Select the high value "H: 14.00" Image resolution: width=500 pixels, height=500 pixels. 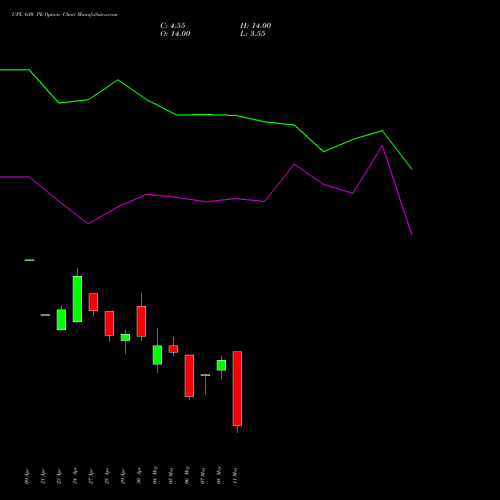(256, 26)
